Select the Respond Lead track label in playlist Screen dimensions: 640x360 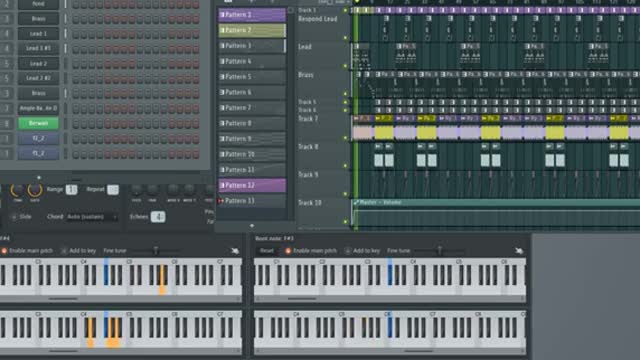point(318,19)
